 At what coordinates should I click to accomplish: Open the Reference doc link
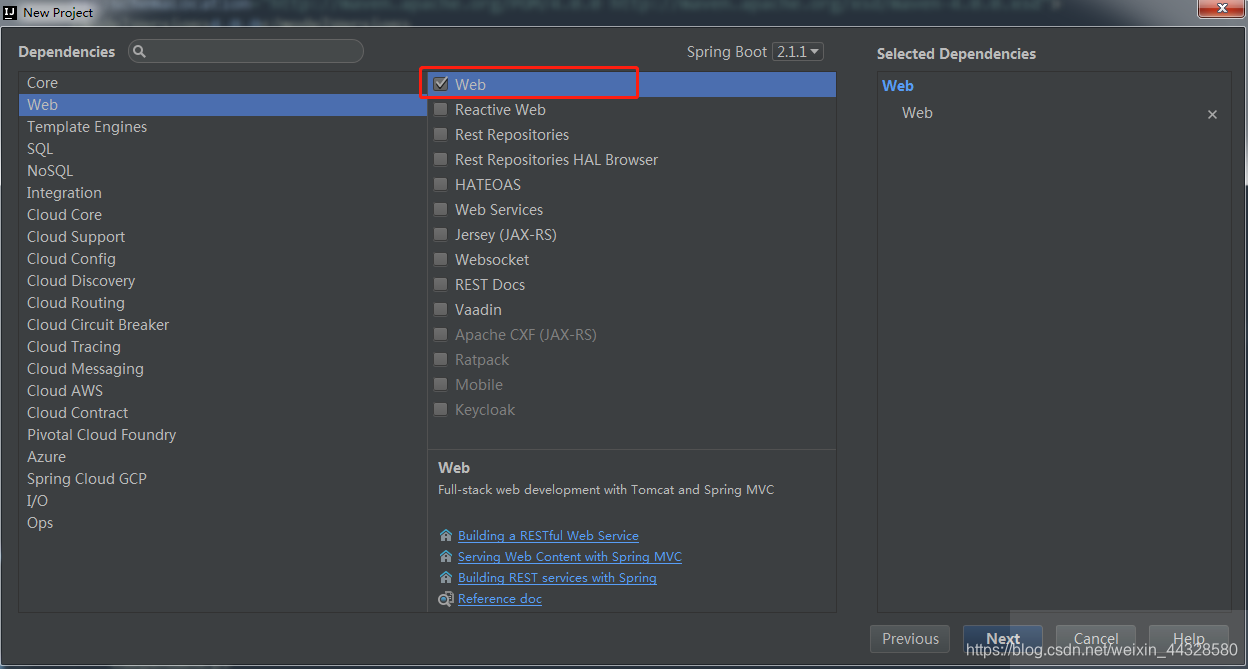tap(500, 599)
